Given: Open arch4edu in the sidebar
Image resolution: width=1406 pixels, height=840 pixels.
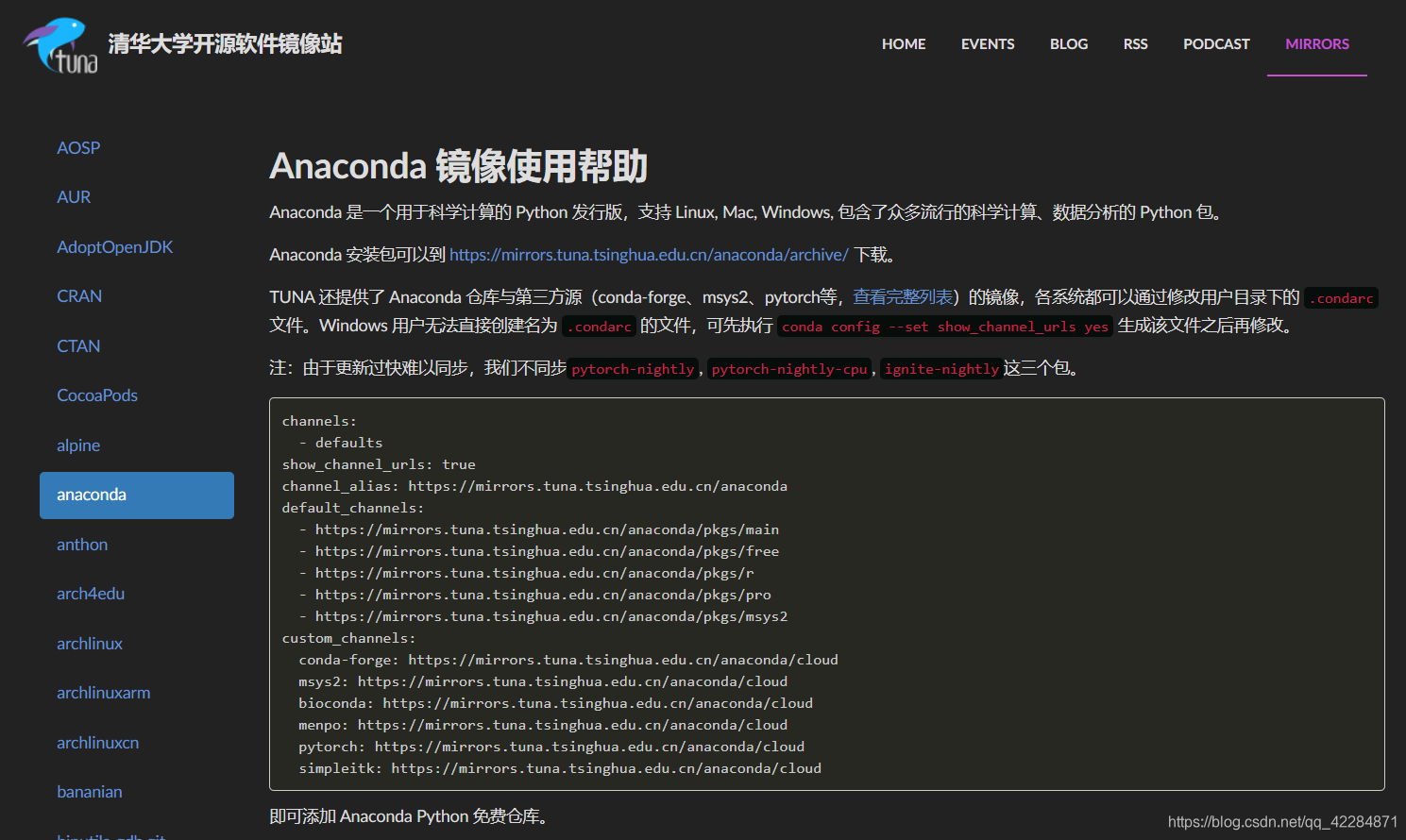Looking at the screenshot, I should coord(91,594).
